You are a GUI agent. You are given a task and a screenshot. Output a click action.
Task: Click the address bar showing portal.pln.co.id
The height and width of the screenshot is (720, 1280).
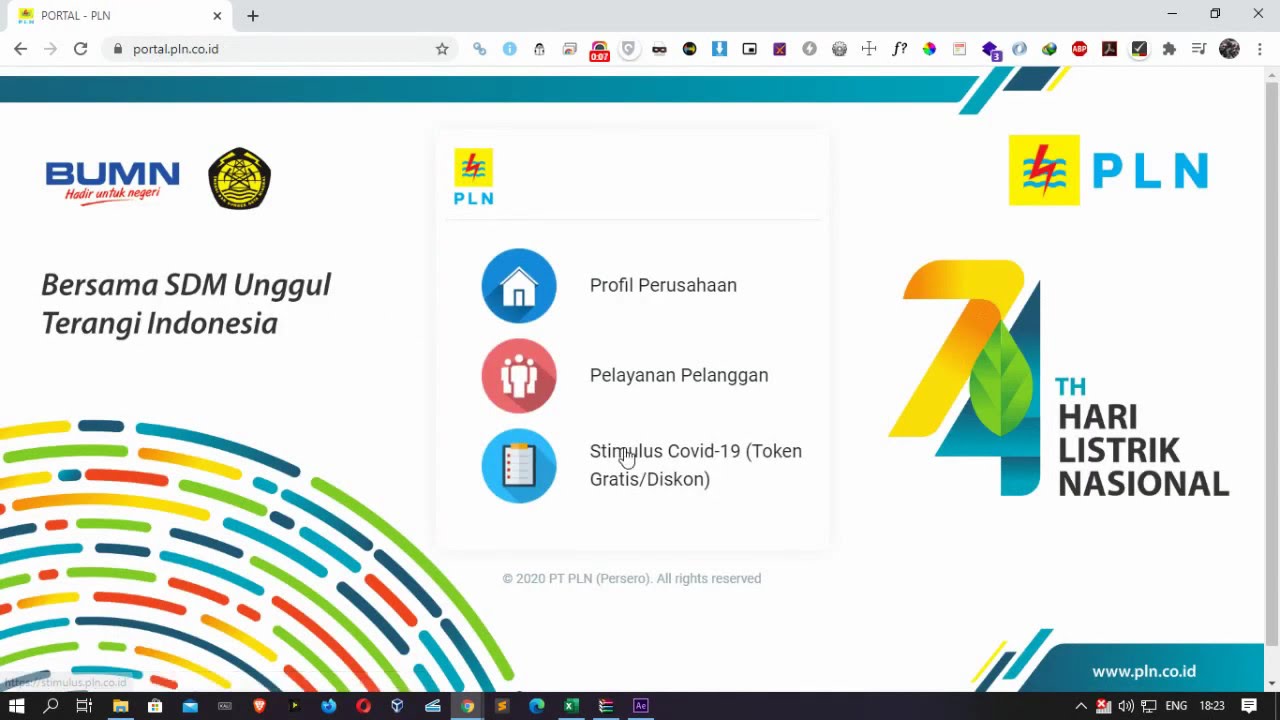280,48
